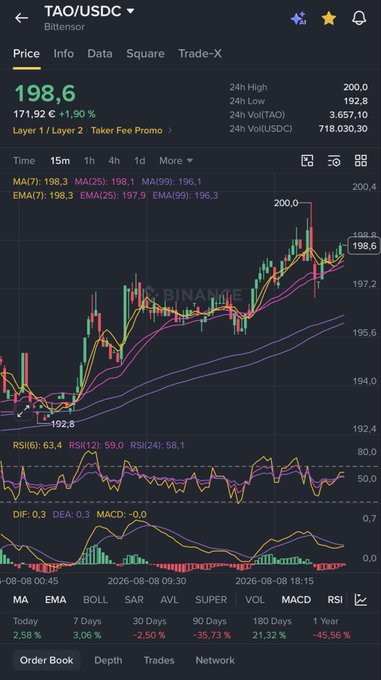Image resolution: width=381 pixels, height=680 pixels.
Task: Toggle the AVL indicator
Action: tap(169, 600)
